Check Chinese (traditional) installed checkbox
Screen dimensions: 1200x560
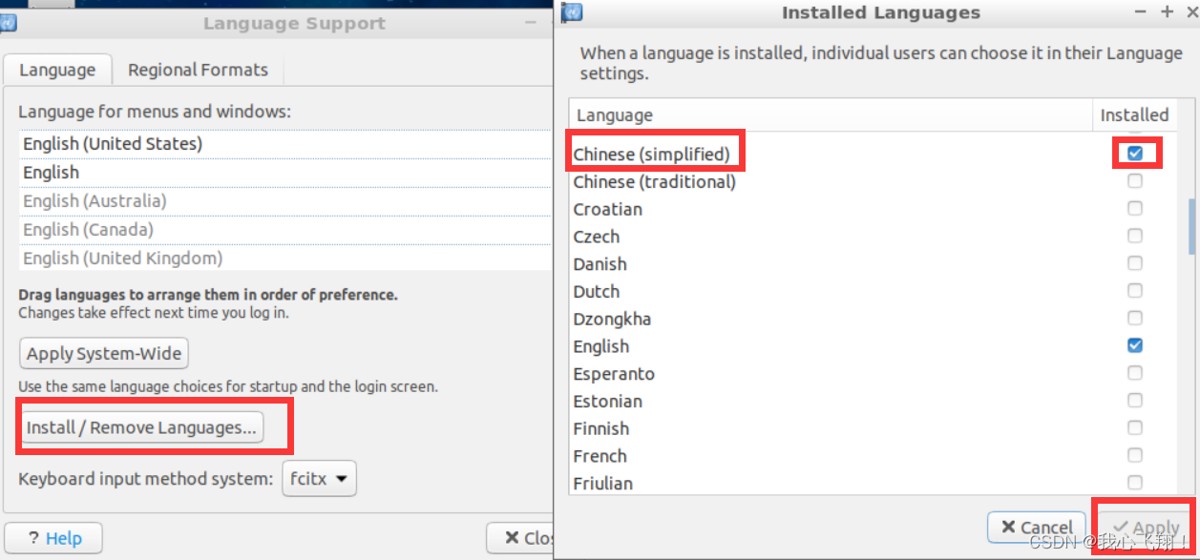click(1135, 182)
